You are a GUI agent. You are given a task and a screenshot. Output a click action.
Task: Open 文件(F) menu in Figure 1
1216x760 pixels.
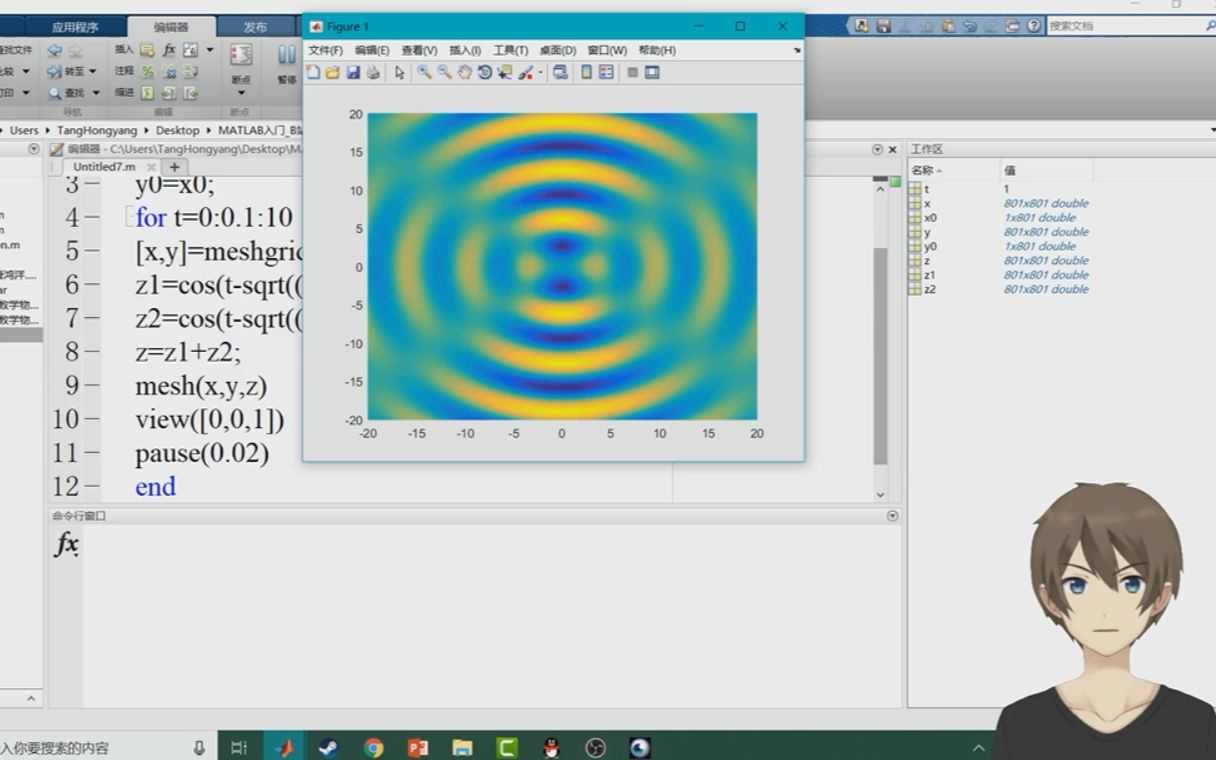pyautogui.click(x=325, y=50)
